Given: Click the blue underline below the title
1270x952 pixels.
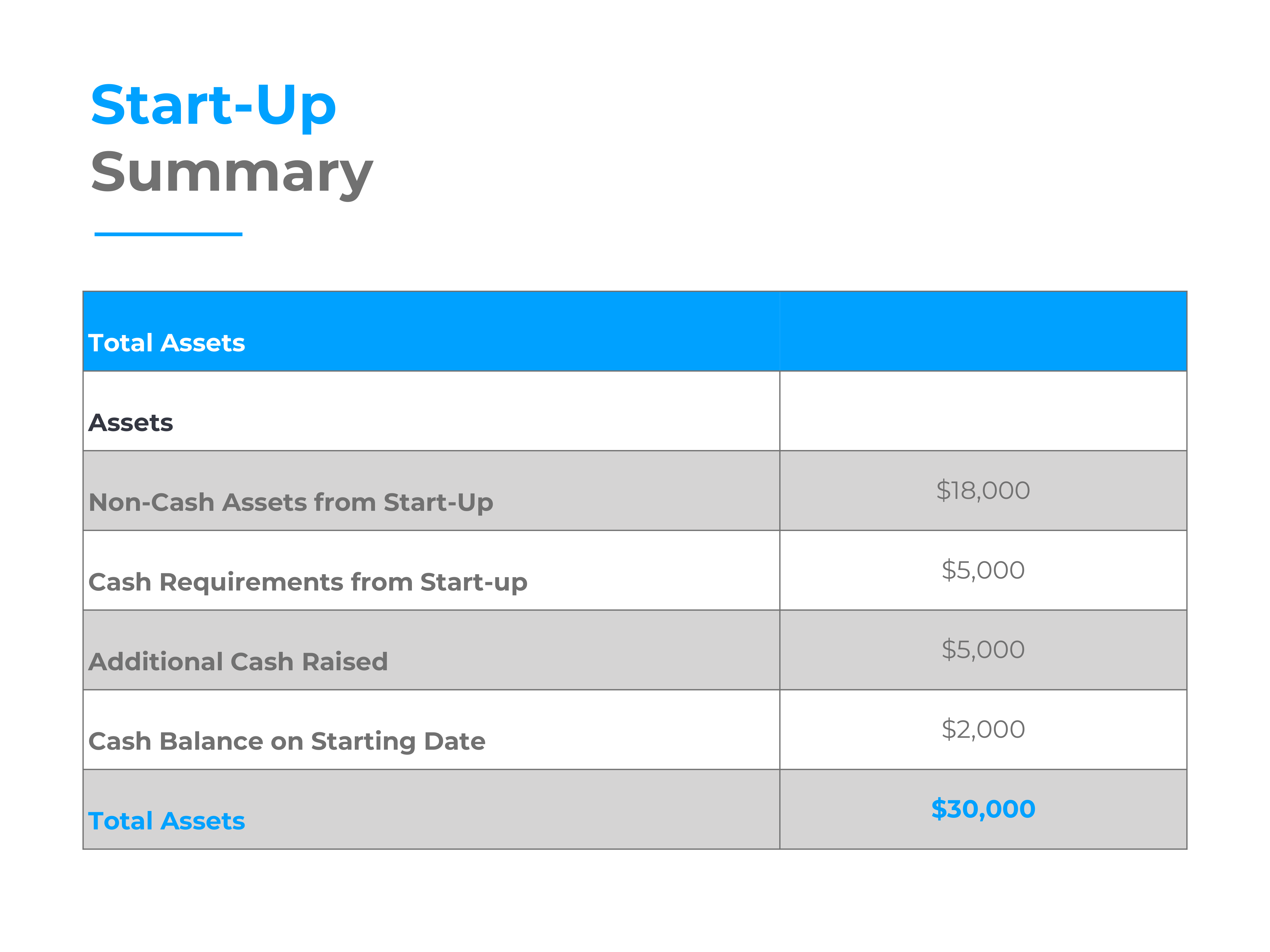Looking at the screenshot, I should coord(168,234).
